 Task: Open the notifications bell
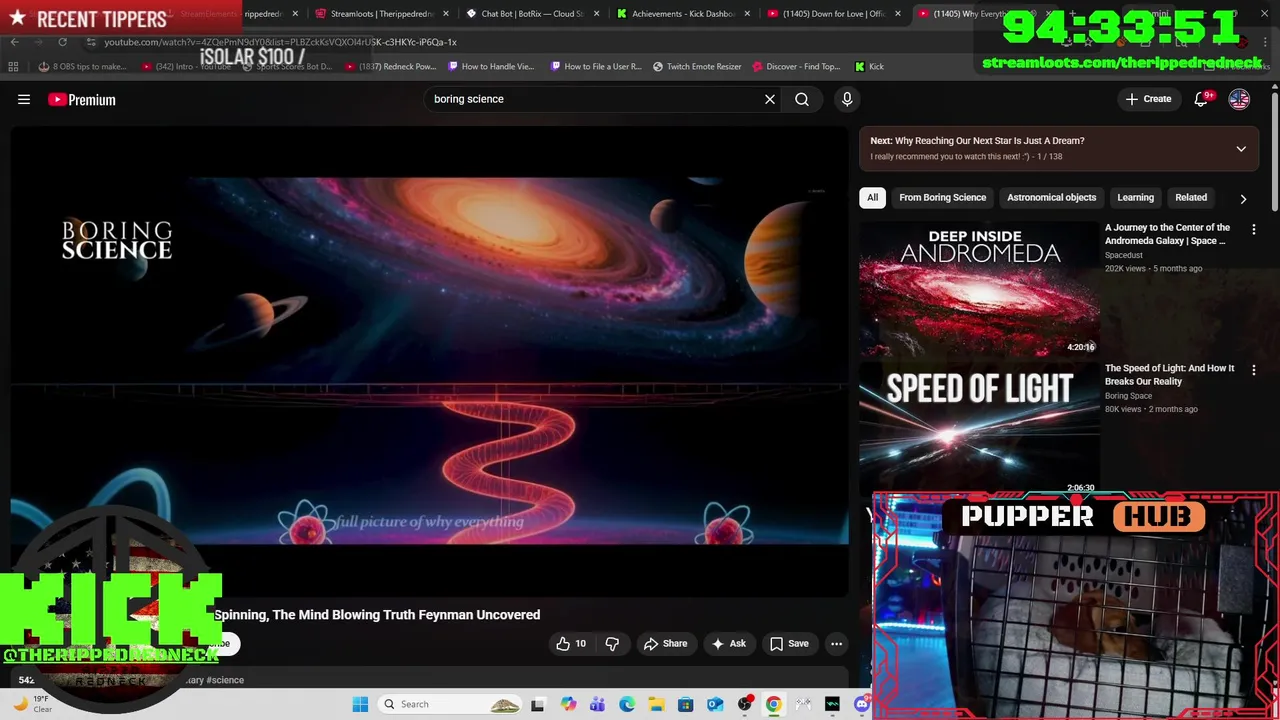(x=1201, y=99)
